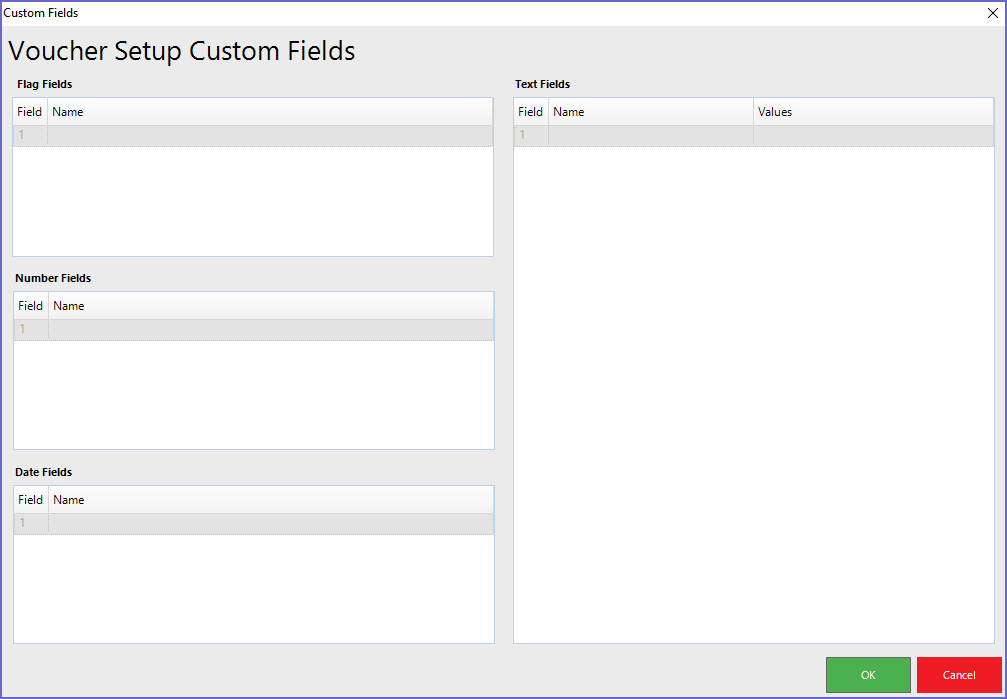Viewport: 1007px width, 699px height.
Task: Edit the Values cell in Text Fields row 1
Action: click(873, 135)
